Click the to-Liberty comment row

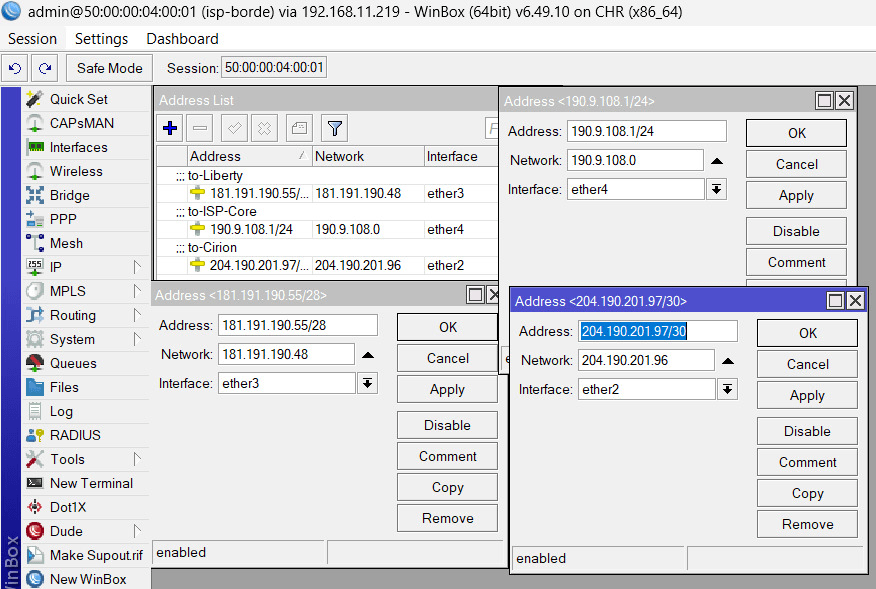(x=327, y=175)
